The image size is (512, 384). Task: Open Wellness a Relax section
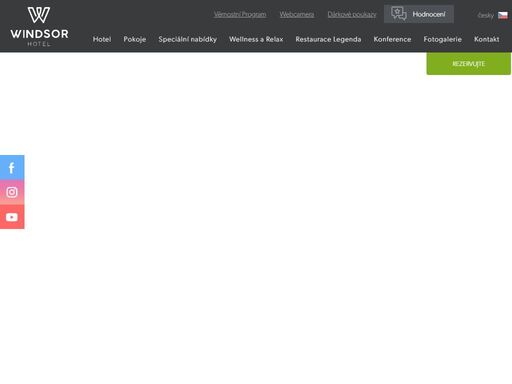pos(256,39)
